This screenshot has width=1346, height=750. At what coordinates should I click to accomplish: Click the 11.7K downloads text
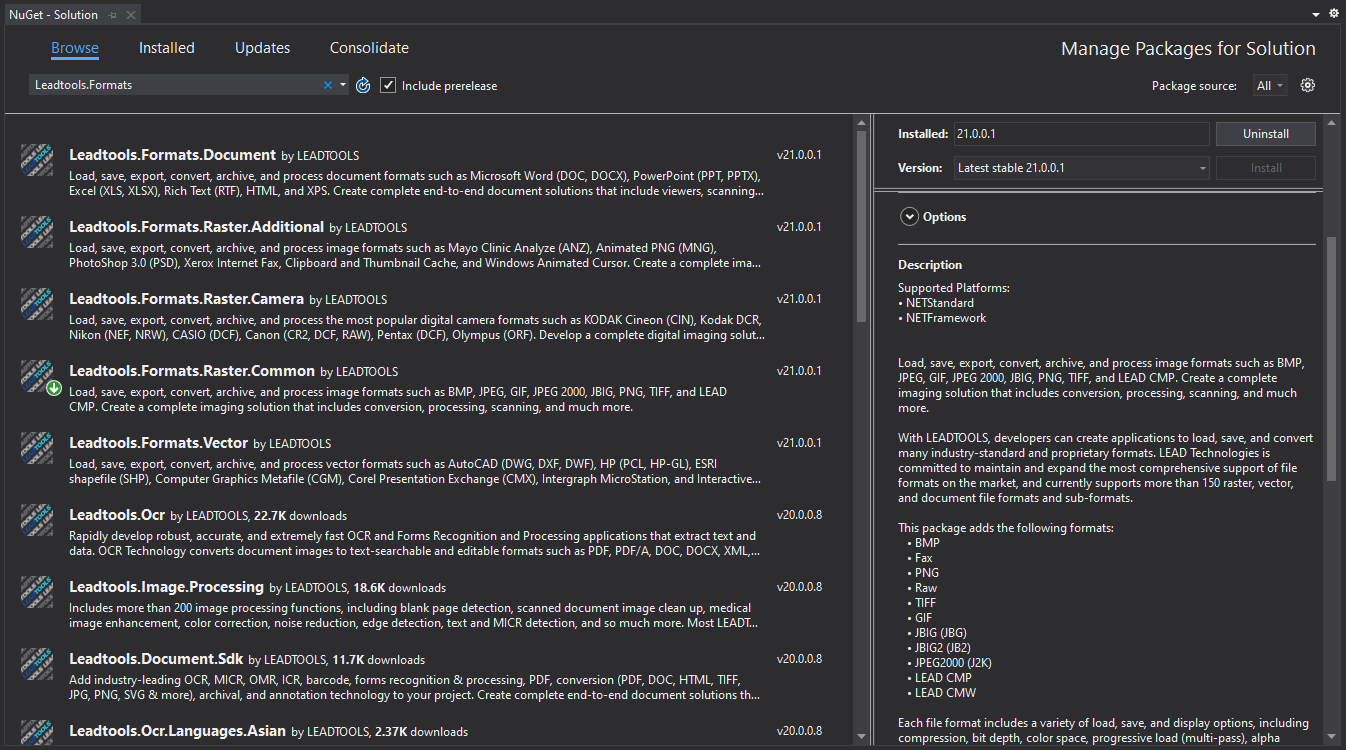379,660
